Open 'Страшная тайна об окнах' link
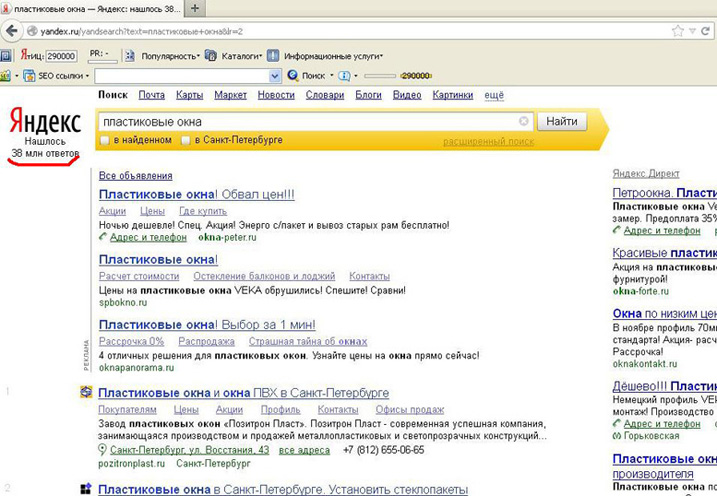Image resolution: width=717 pixels, height=496 pixels. click(308, 341)
